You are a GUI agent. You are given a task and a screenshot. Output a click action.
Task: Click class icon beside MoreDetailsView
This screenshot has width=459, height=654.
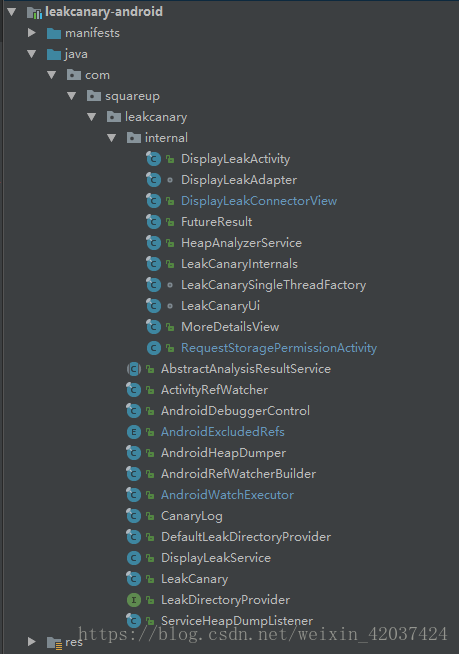point(154,327)
